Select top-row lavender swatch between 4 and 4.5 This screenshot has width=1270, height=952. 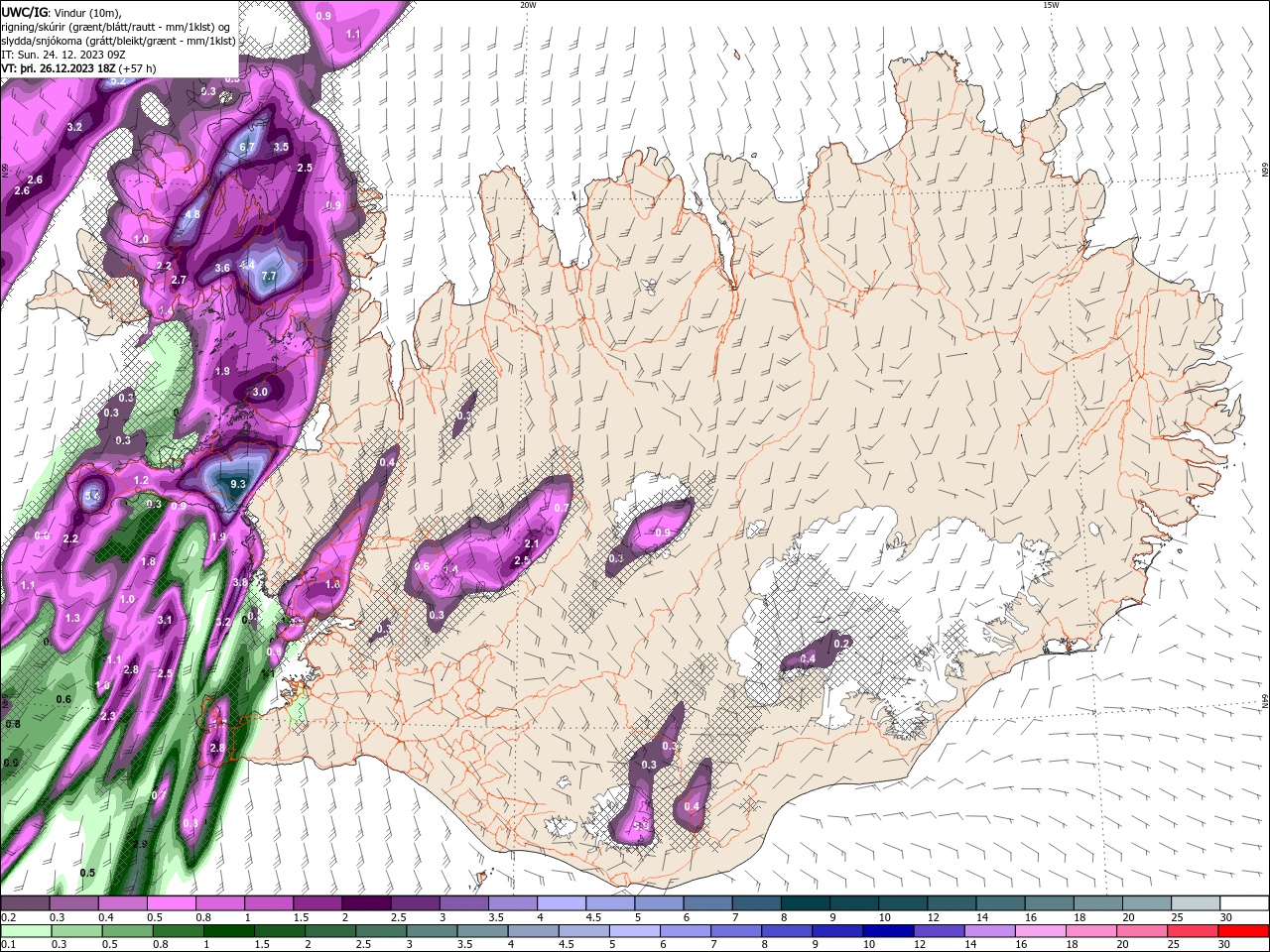point(561,903)
